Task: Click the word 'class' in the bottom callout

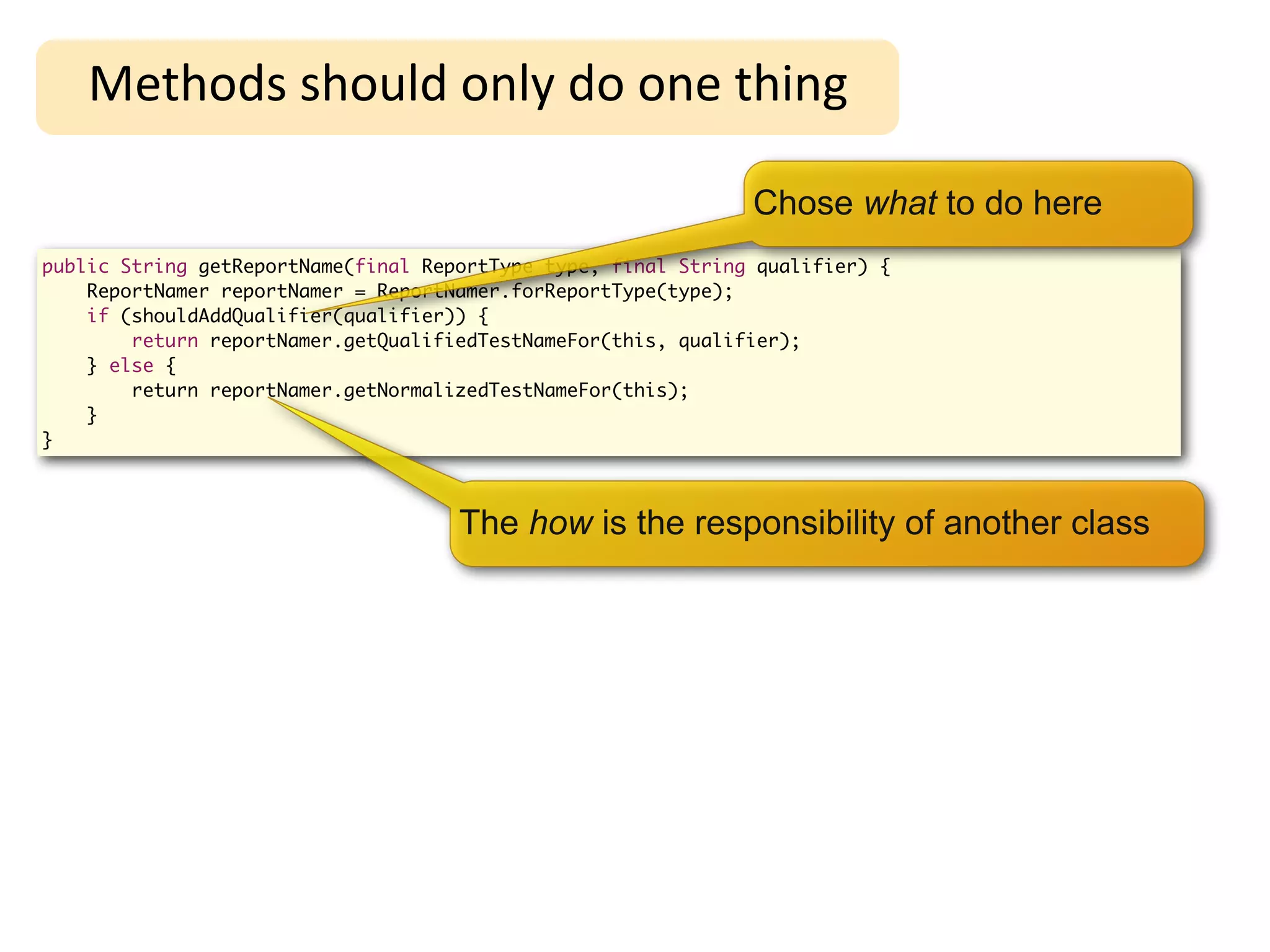Action: pyautogui.click(x=1110, y=524)
